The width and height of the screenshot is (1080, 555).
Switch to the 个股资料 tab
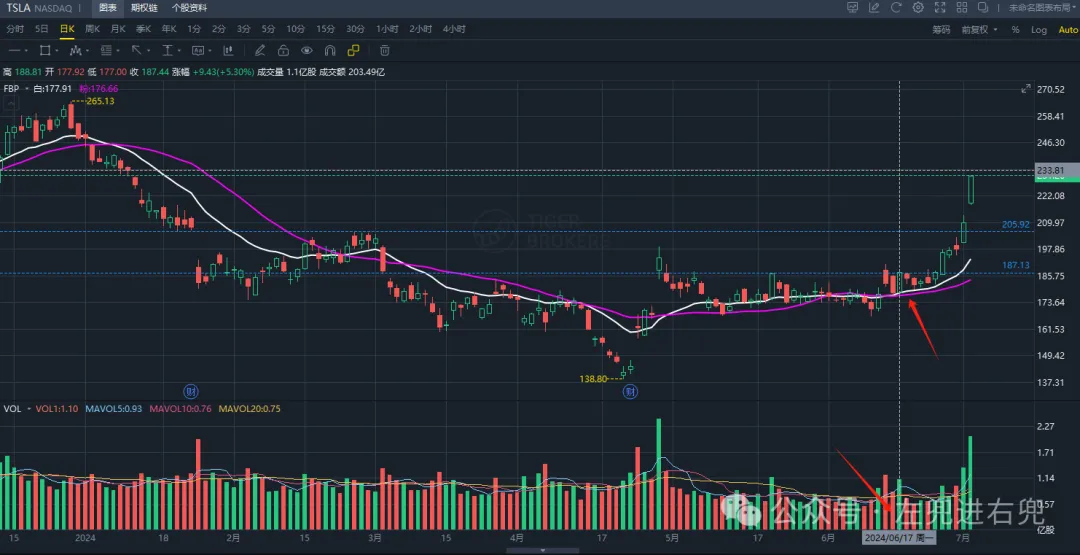(189, 8)
